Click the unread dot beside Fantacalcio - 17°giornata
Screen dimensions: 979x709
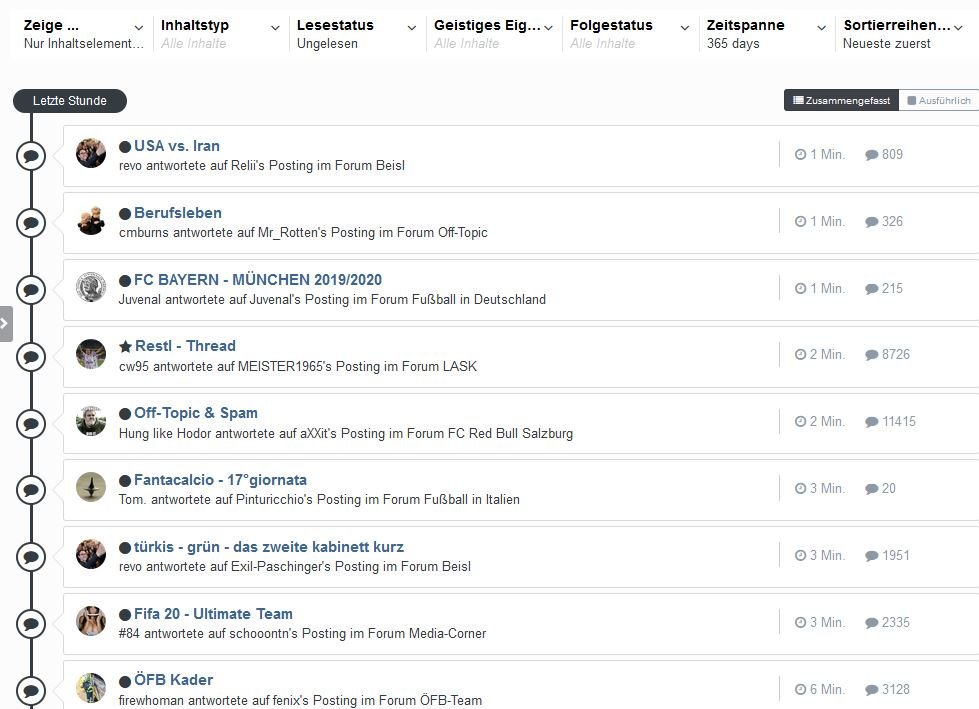[125, 481]
